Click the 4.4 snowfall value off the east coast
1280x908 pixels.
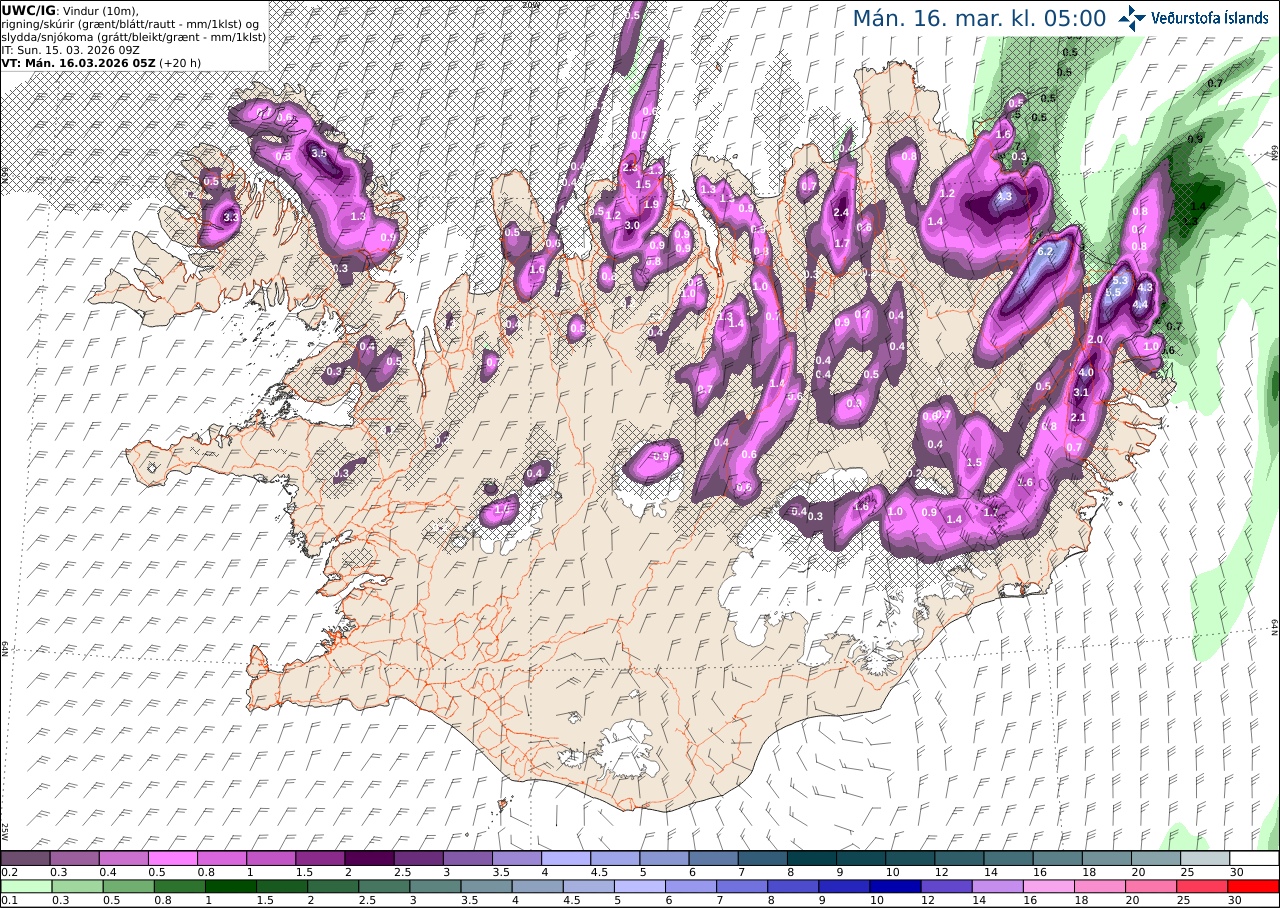coord(1139,305)
